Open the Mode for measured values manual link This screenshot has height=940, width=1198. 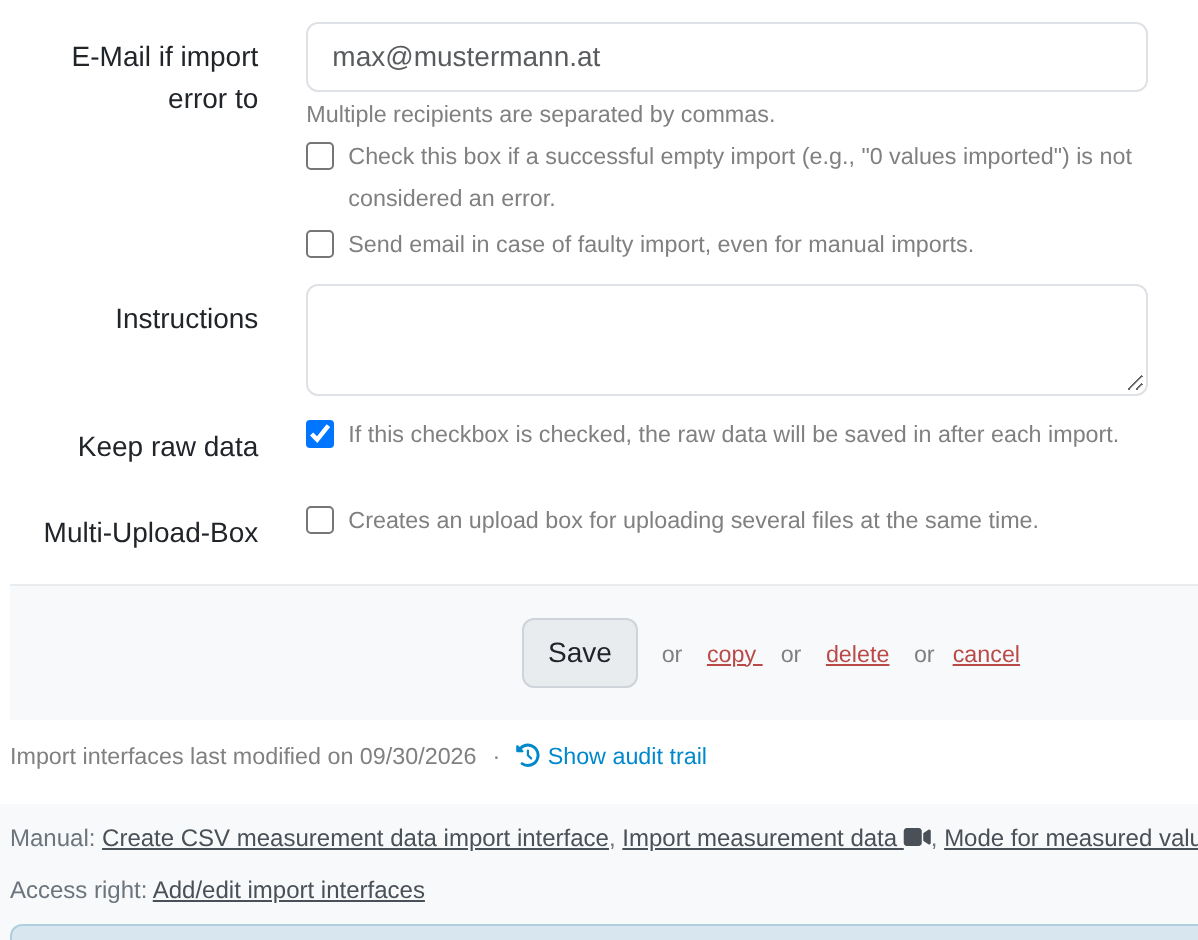(1071, 838)
